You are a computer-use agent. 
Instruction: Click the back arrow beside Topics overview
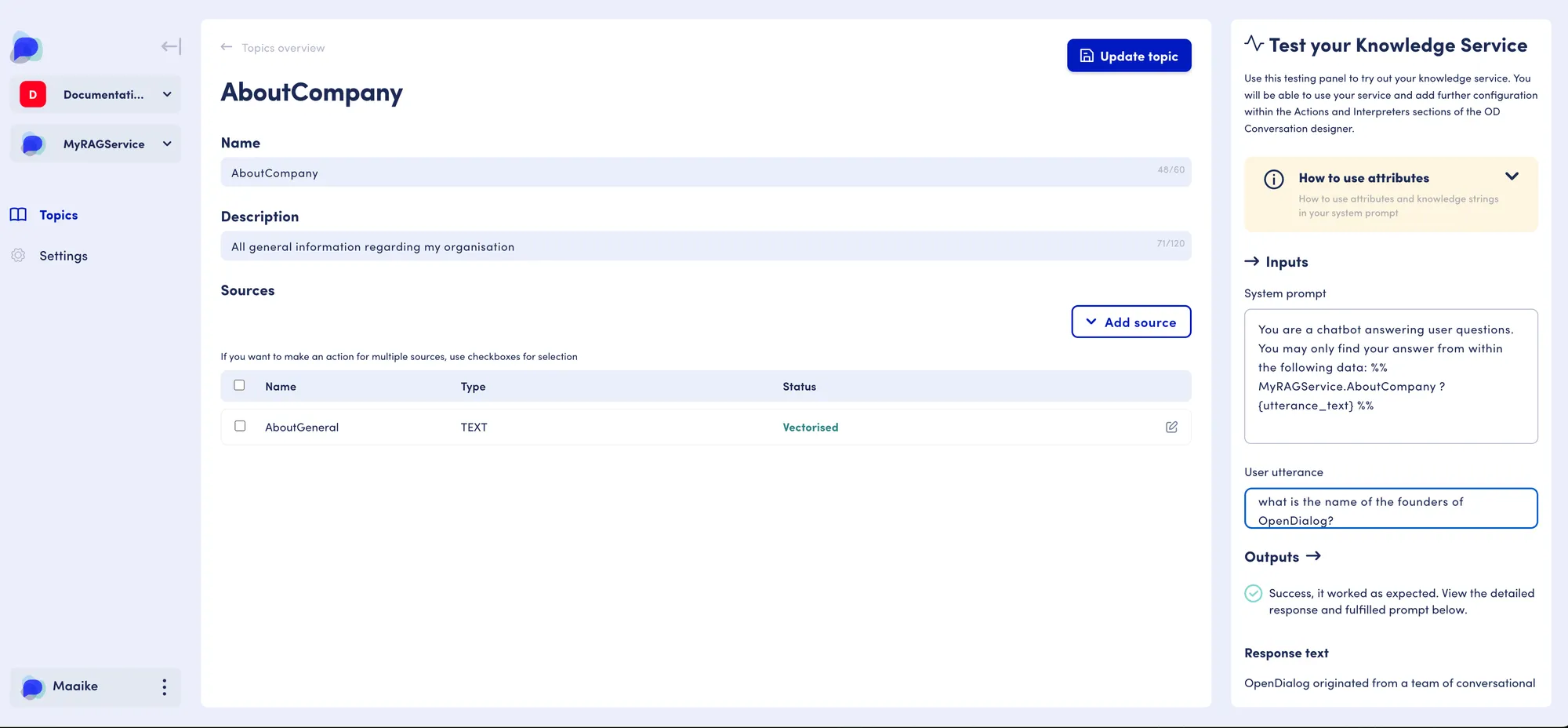click(227, 47)
